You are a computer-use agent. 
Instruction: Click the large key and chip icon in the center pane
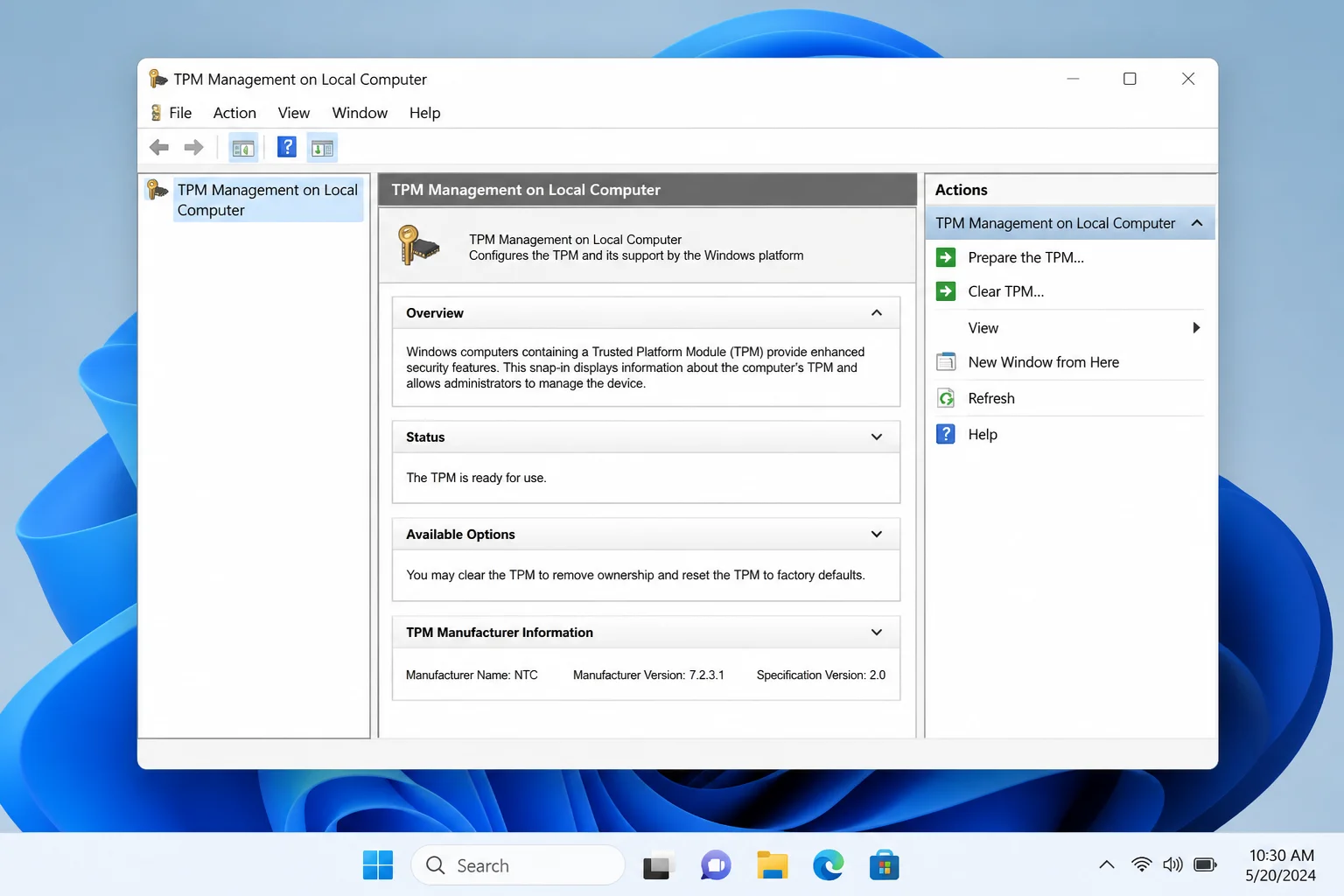418,245
